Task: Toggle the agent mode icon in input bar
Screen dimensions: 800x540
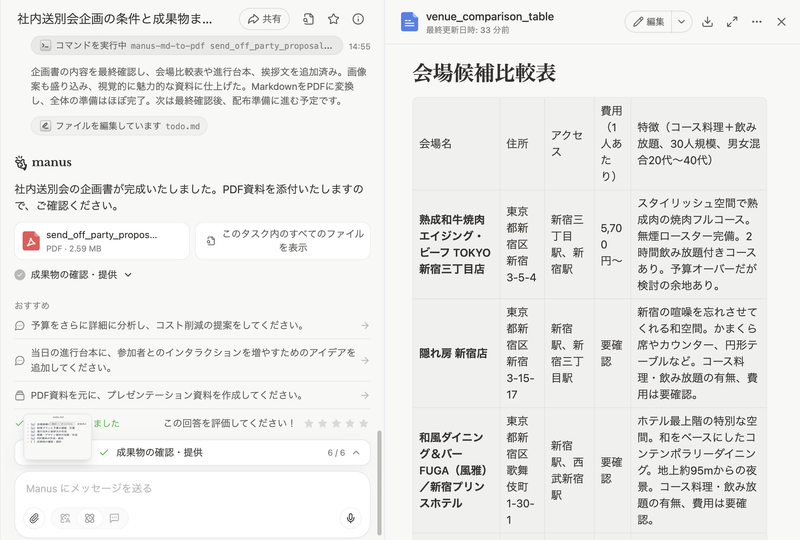Action: 89,518
